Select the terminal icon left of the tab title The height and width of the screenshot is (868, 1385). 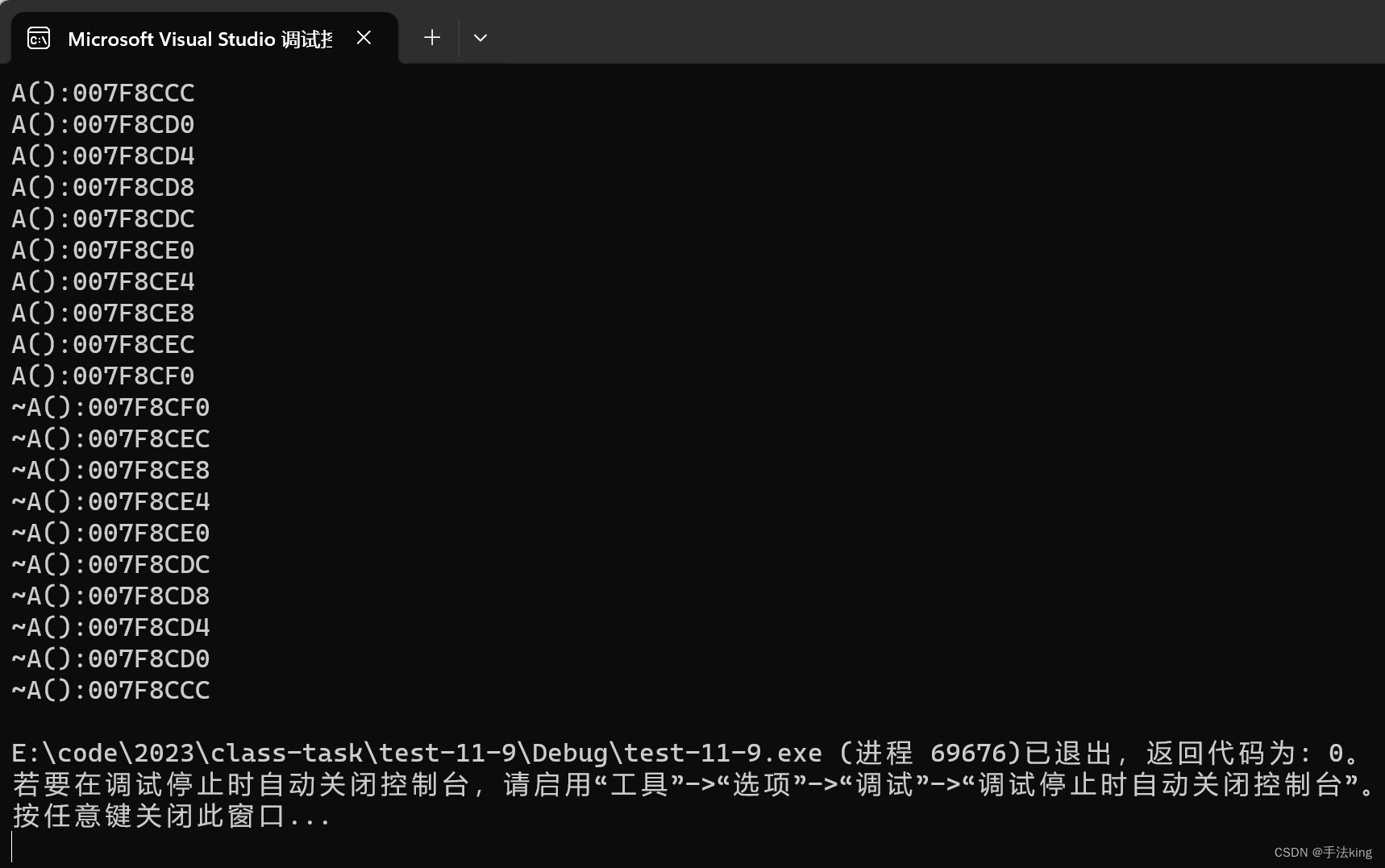(38, 37)
